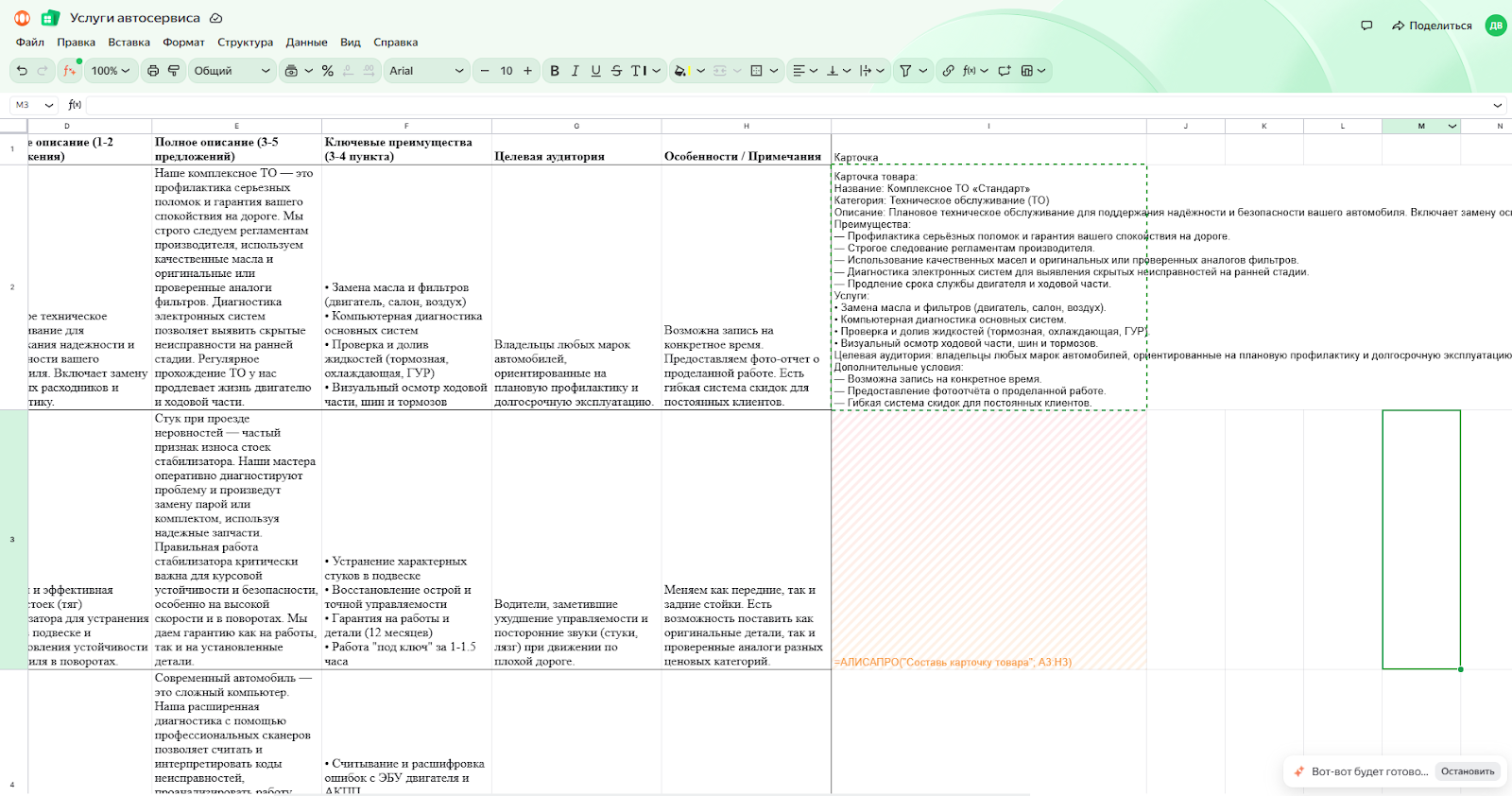Toggle bold formatting
The width and height of the screenshot is (1512, 796).
555,71
